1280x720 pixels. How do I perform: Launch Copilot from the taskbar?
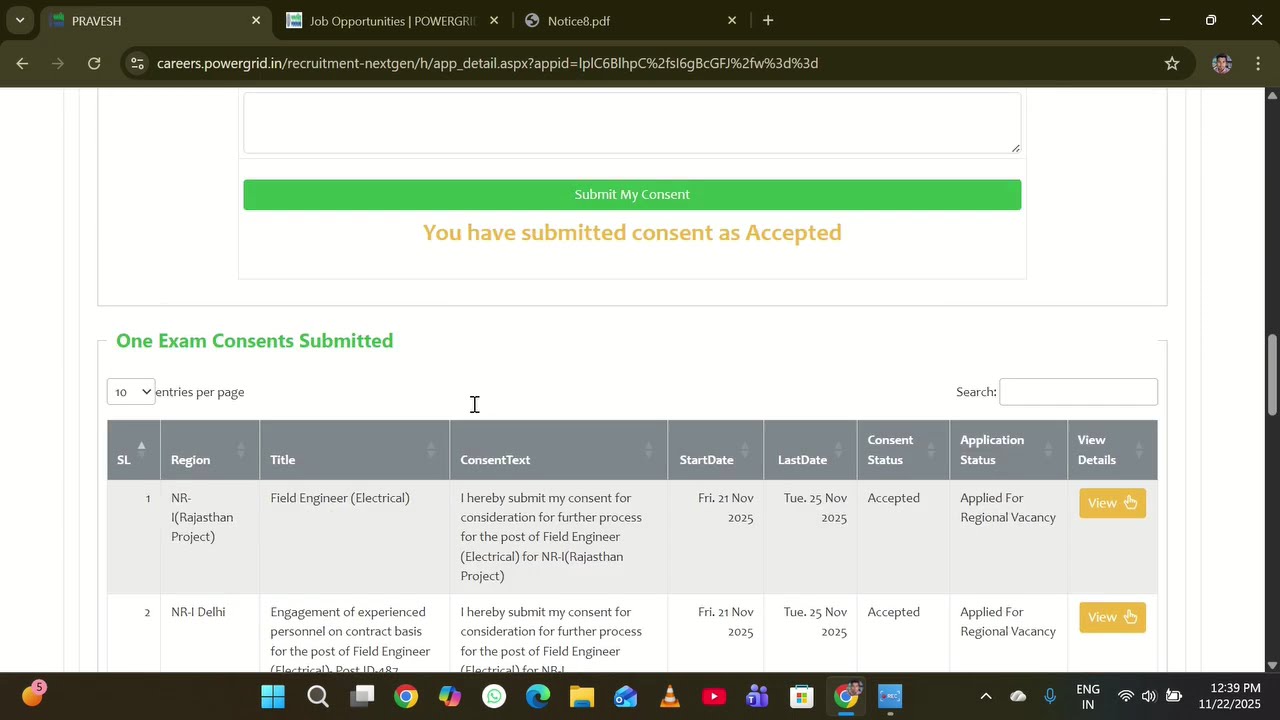(450, 697)
